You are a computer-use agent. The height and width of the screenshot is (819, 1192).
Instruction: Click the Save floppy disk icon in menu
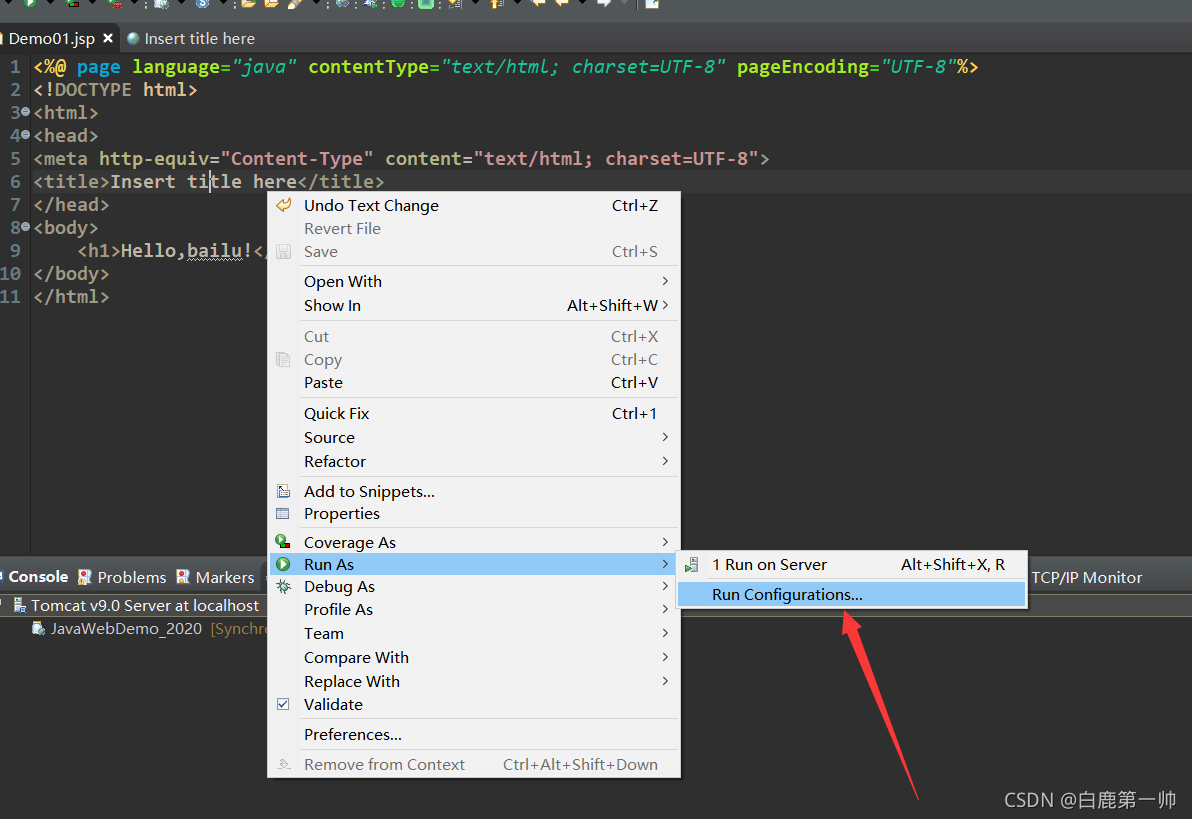pyautogui.click(x=284, y=252)
